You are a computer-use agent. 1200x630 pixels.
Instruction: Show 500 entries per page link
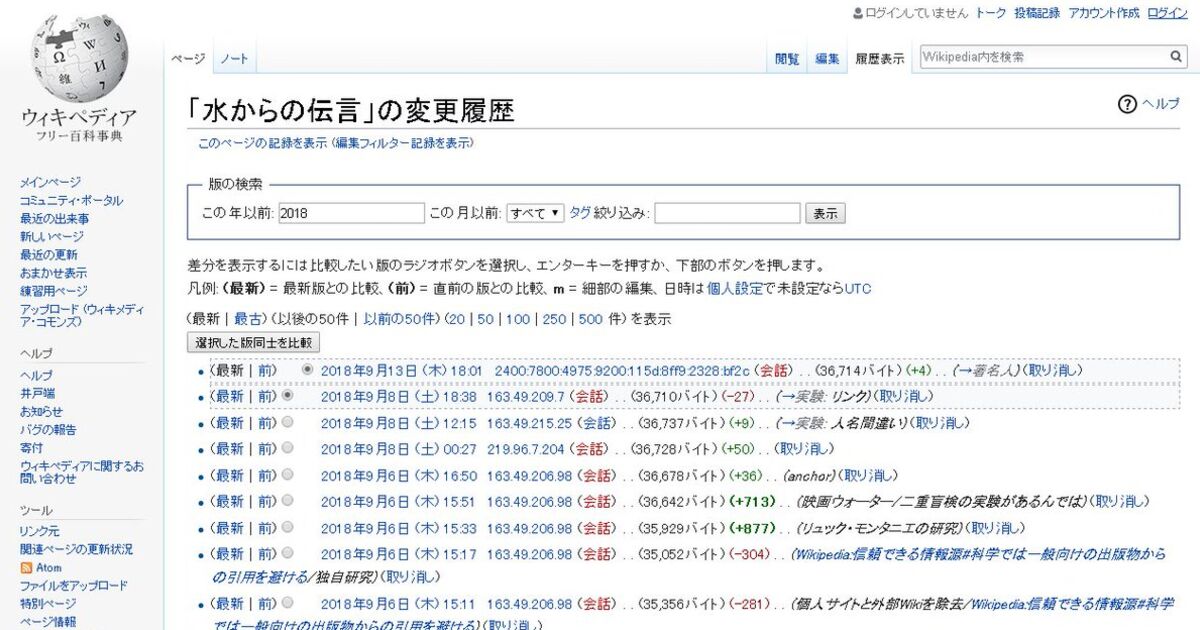point(590,319)
